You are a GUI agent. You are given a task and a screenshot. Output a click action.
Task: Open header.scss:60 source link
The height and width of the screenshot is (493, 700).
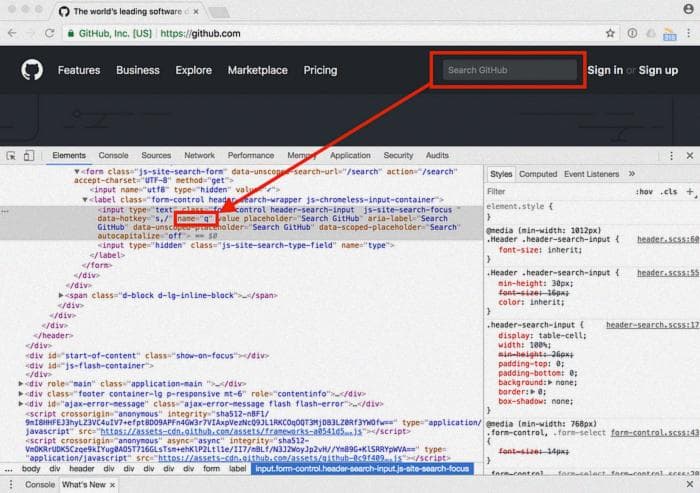click(x=668, y=239)
